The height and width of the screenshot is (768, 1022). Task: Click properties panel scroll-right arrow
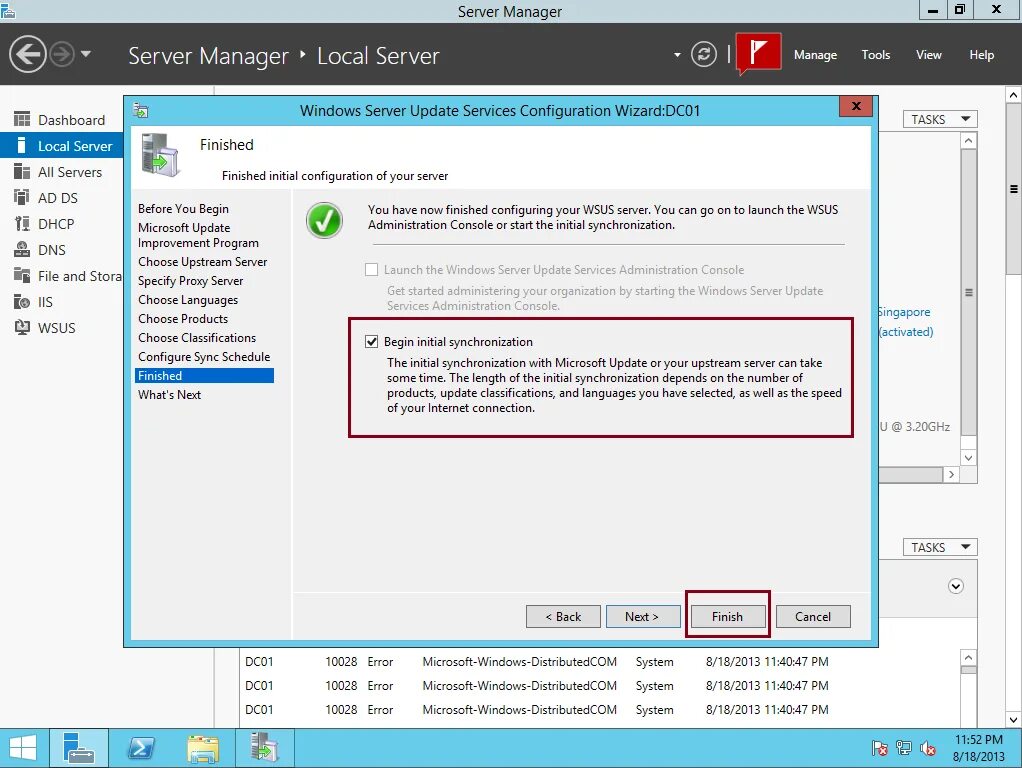click(951, 475)
